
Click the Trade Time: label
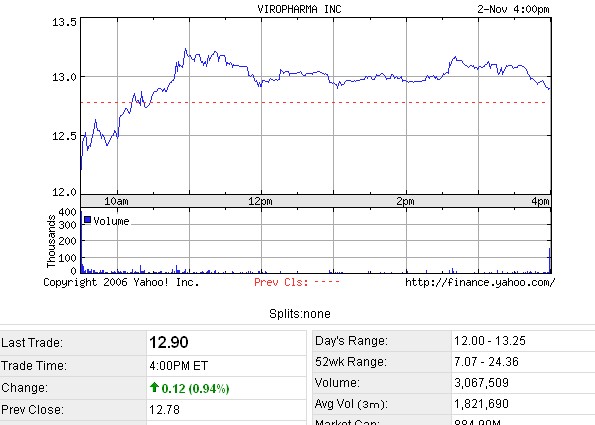34,366
